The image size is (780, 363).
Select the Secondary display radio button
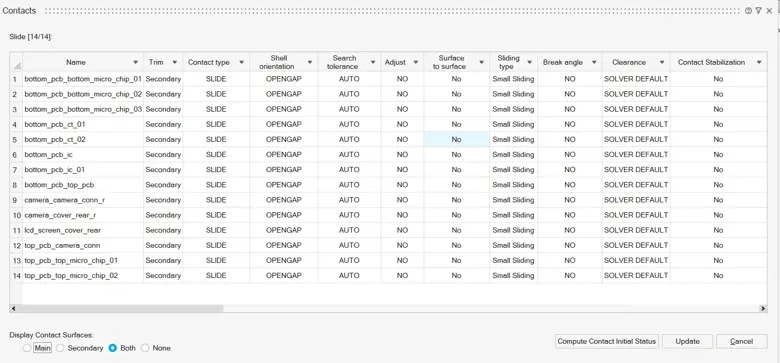coord(60,348)
